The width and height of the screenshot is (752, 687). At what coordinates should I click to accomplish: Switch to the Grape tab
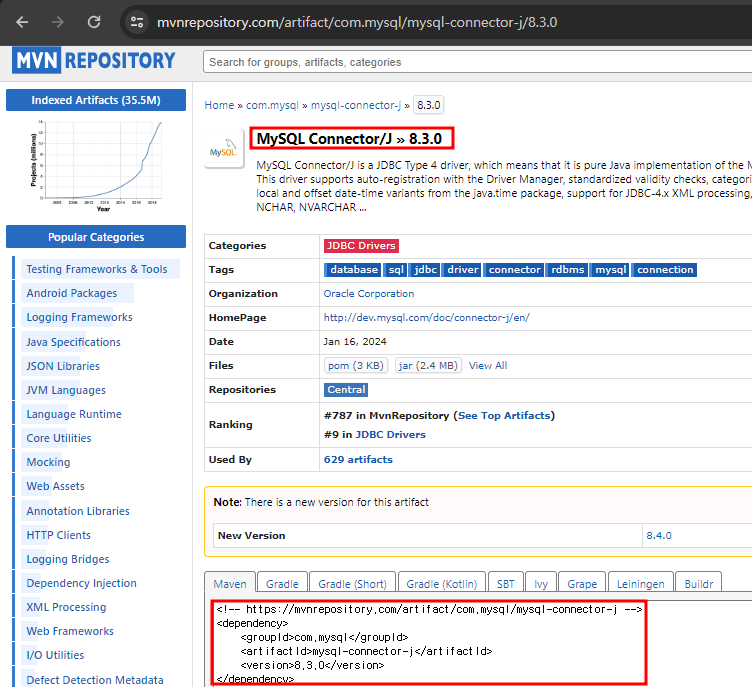coord(582,584)
